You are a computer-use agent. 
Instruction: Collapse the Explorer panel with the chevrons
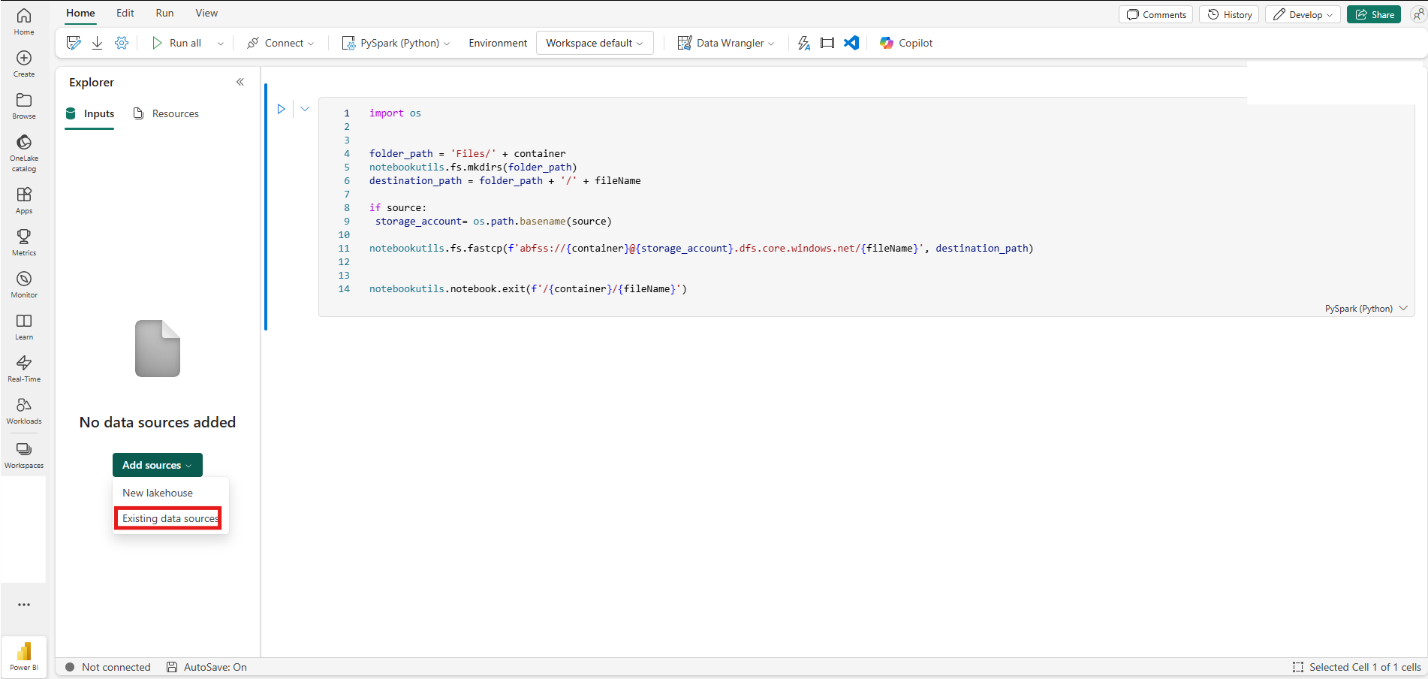(x=240, y=82)
